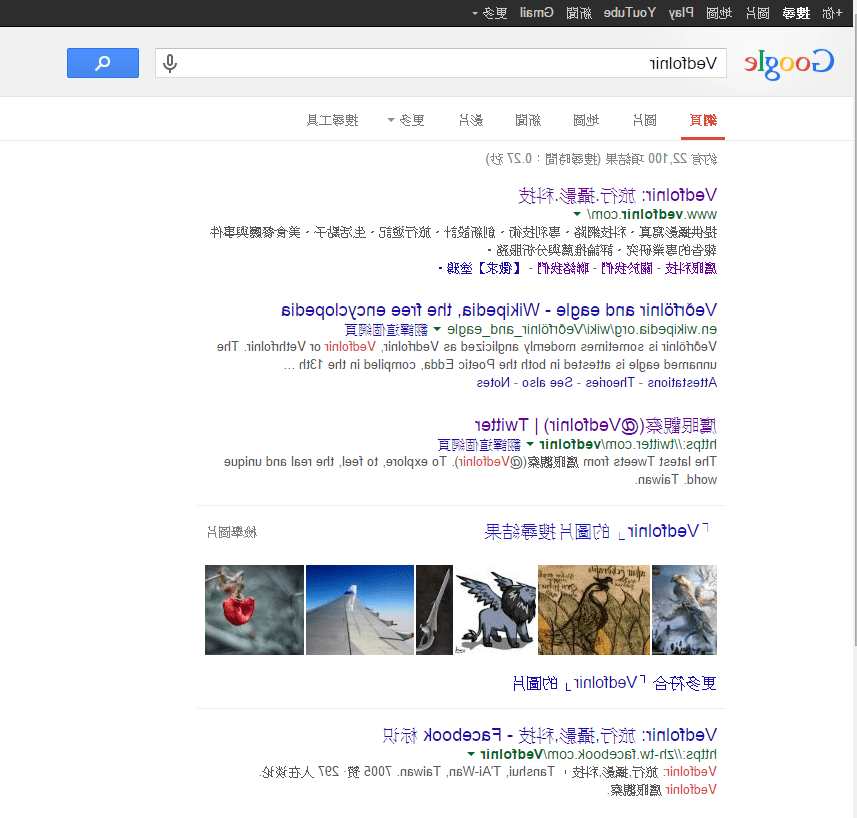Image resolution: width=857 pixels, height=818 pixels.
Task: Open 地圖 in the top black bar
Action: click(x=719, y=13)
